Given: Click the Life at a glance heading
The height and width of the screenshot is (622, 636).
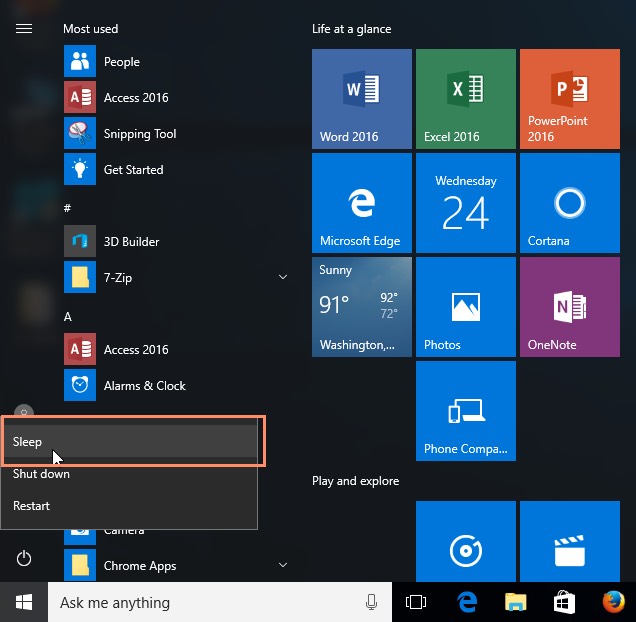Looking at the screenshot, I should click(352, 29).
